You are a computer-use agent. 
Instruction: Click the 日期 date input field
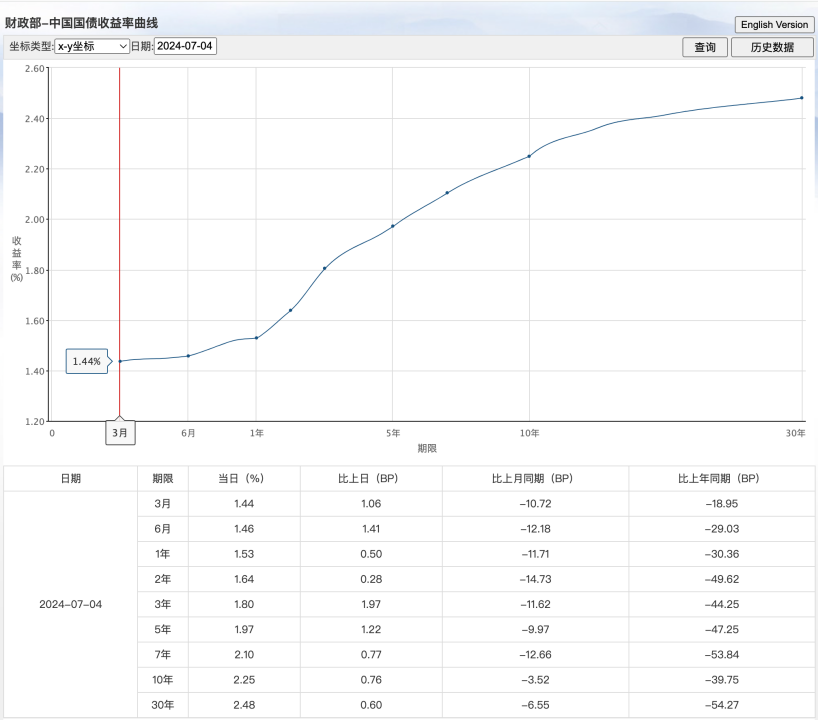[x=185, y=46]
